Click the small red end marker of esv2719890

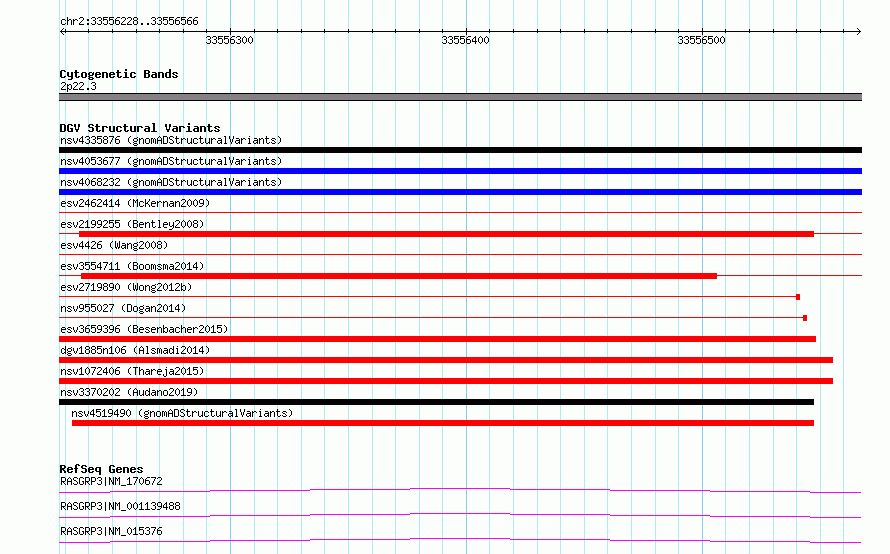pos(798,297)
